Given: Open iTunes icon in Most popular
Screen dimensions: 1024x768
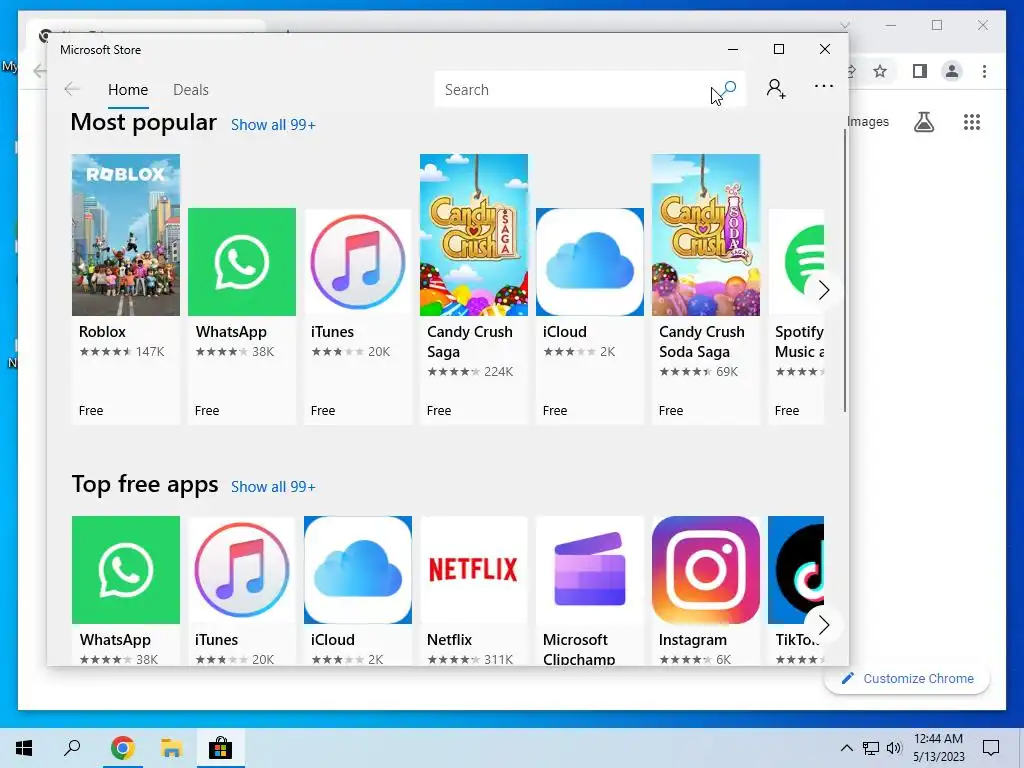Looking at the screenshot, I should (x=358, y=262).
